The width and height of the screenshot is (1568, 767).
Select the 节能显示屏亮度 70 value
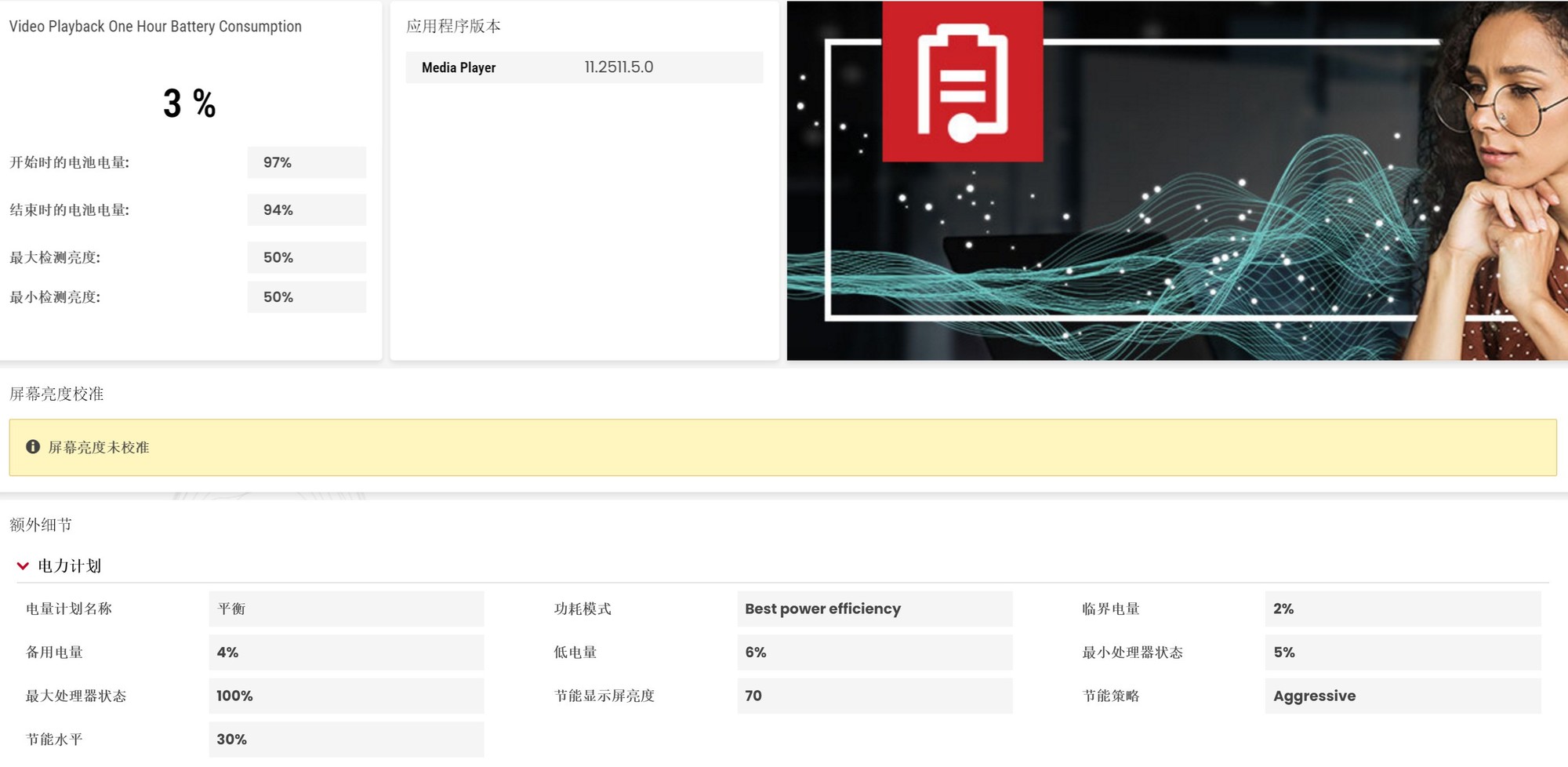tap(873, 696)
